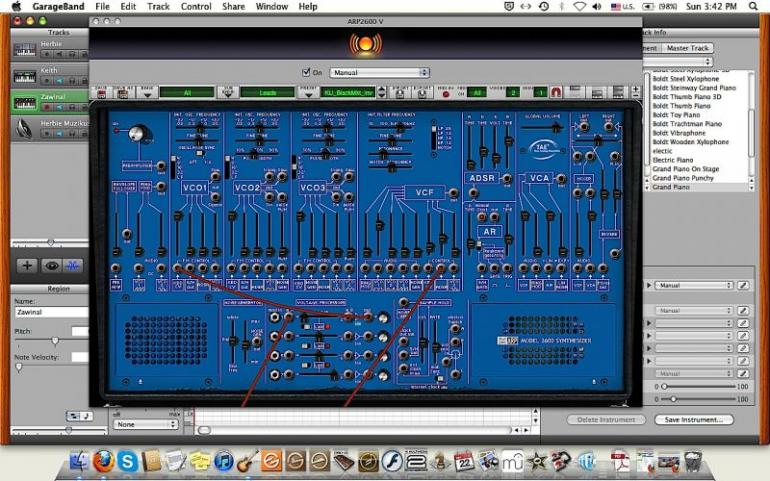
Task: Open the Track menu
Action: 158,6
